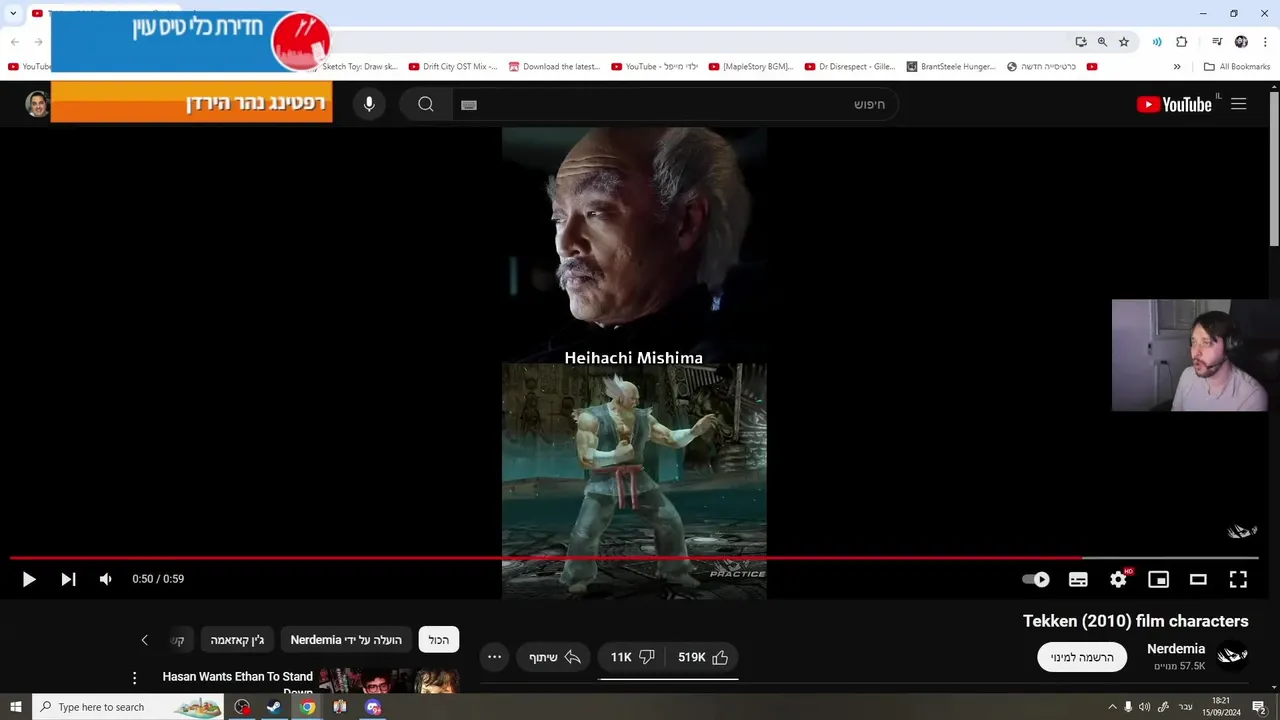1280x720 pixels.
Task: Play the paused Tekken video
Action: click(29, 579)
